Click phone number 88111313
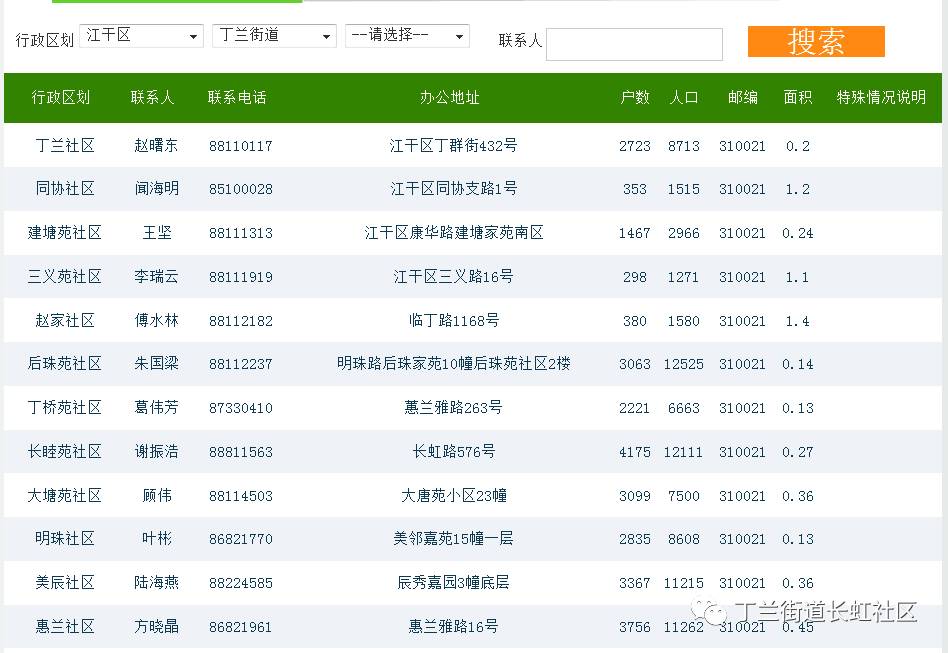Image resolution: width=948 pixels, height=653 pixels. pyautogui.click(x=241, y=233)
